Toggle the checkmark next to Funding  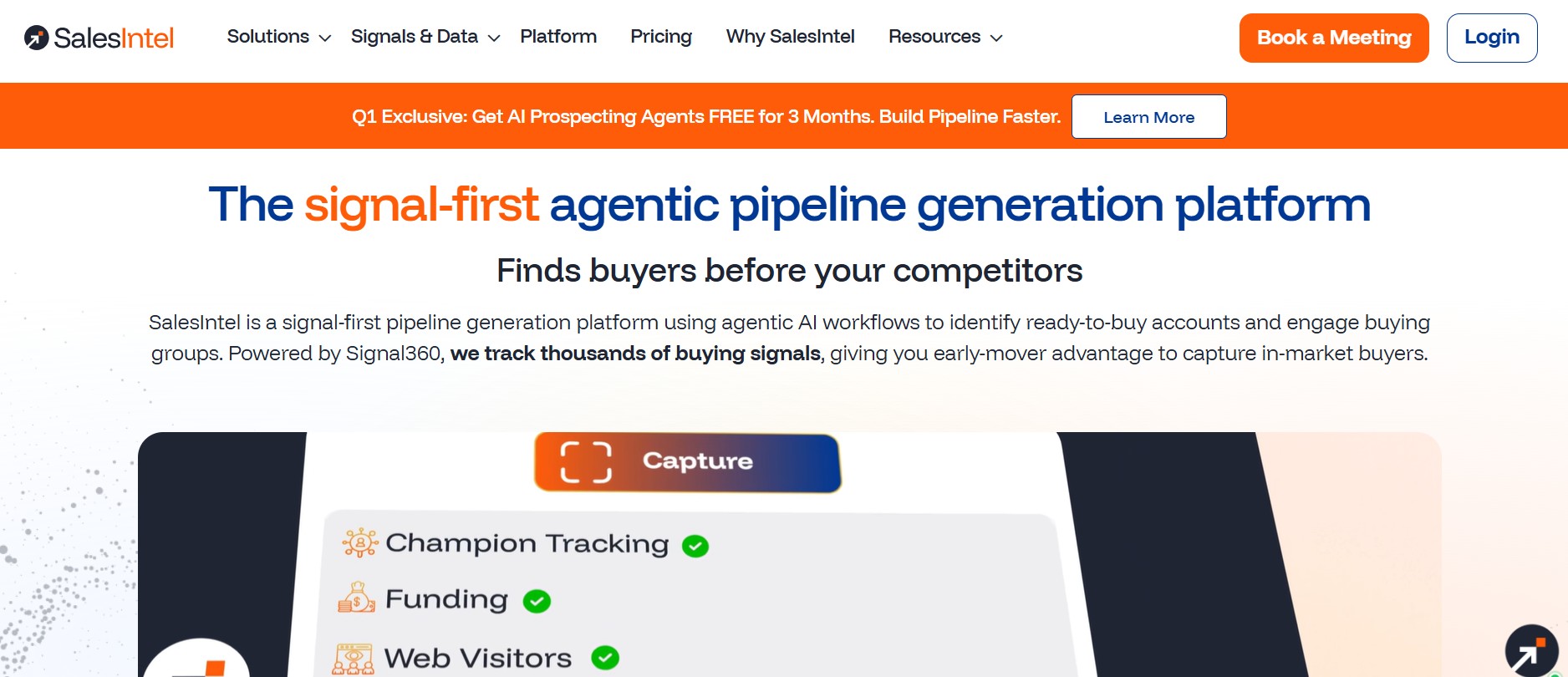[x=537, y=600]
